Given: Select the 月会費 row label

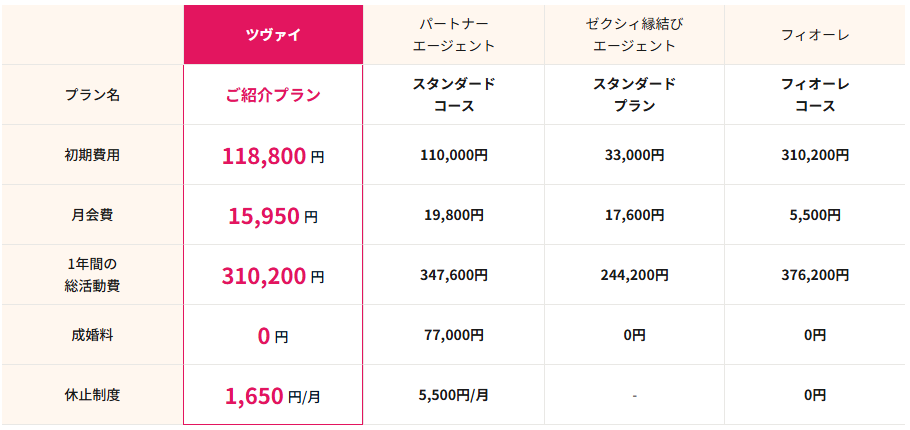Looking at the screenshot, I should (92, 215).
